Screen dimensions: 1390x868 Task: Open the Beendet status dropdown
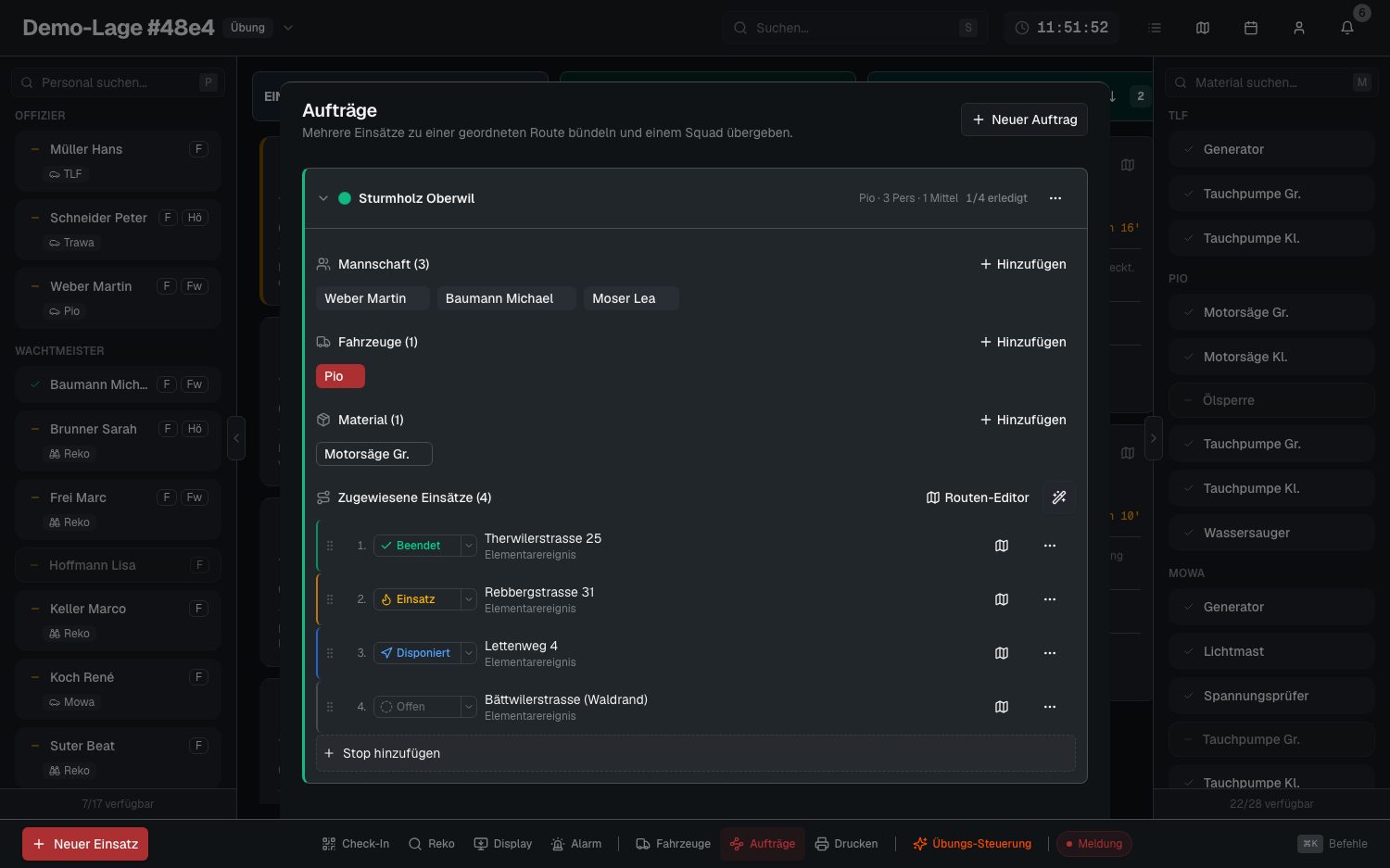tap(469, 546)
